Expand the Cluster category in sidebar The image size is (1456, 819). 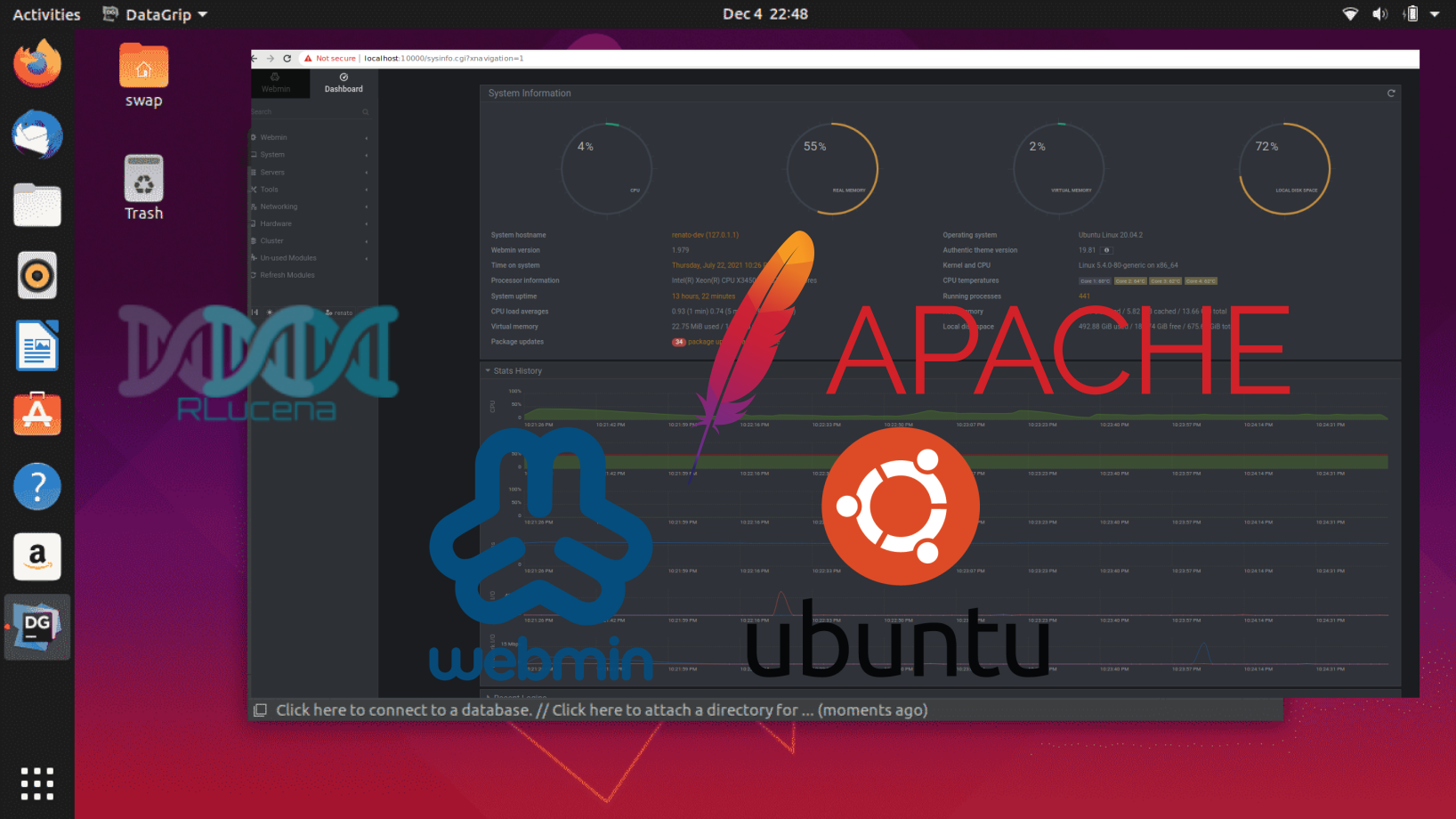[x=310, y=241]
